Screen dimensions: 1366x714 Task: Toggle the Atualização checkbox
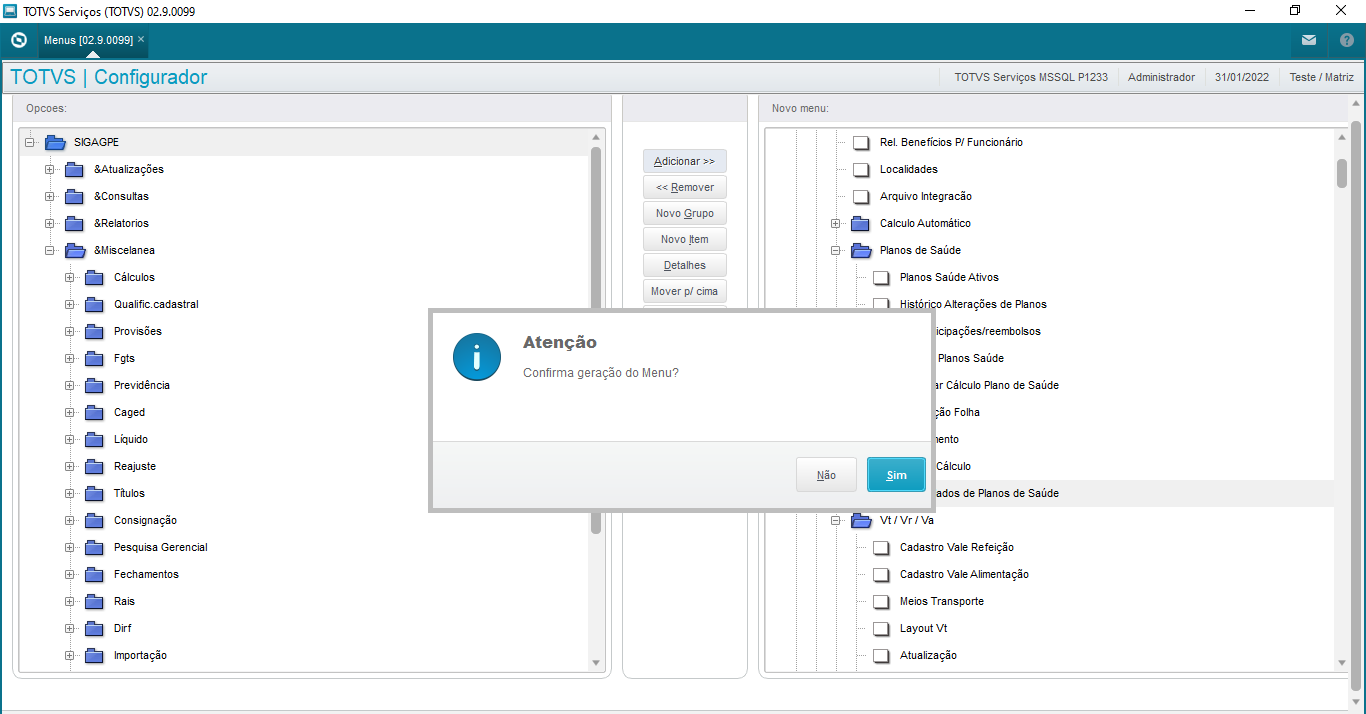[881, 655]
